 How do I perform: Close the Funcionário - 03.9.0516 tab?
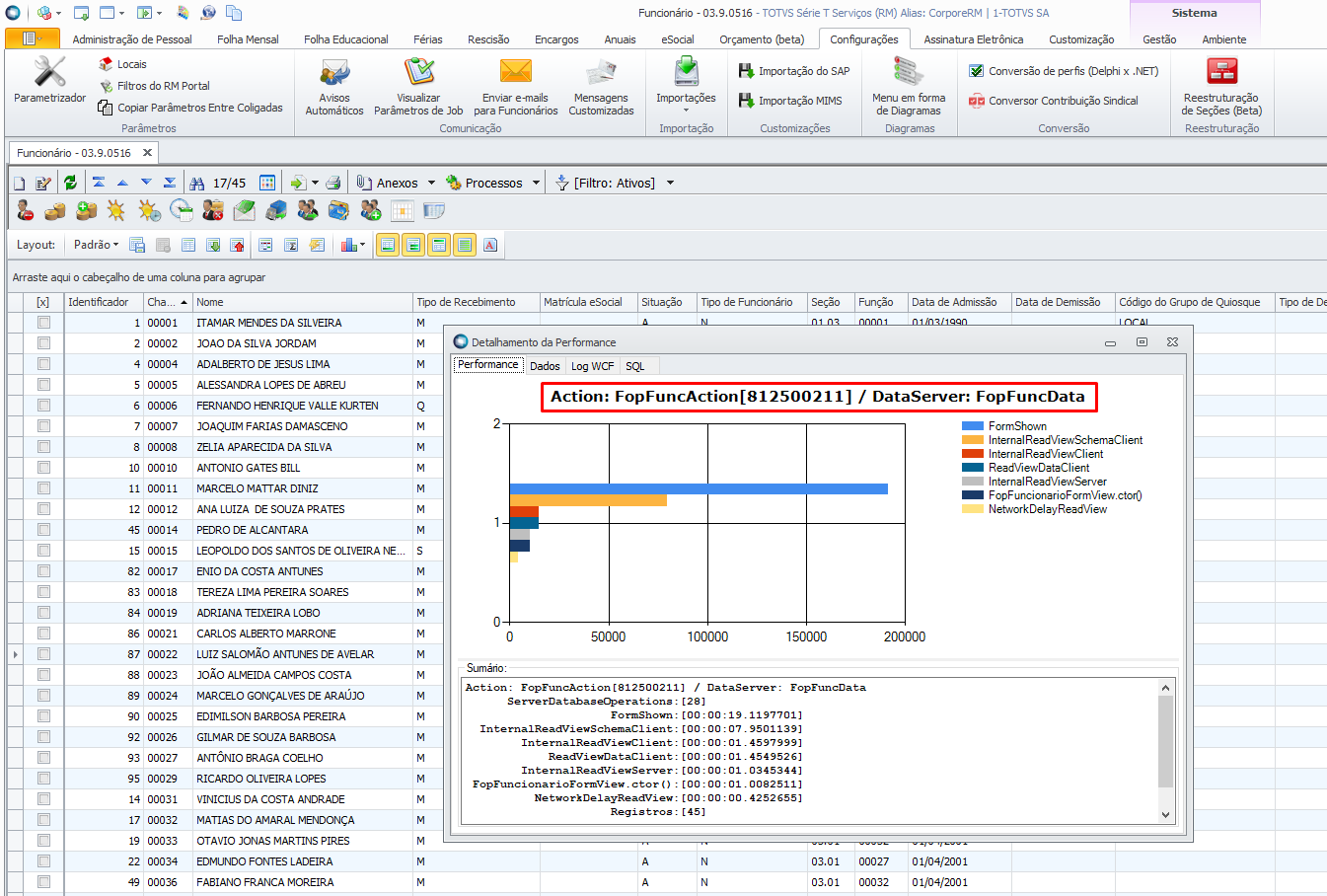(147, 153)
